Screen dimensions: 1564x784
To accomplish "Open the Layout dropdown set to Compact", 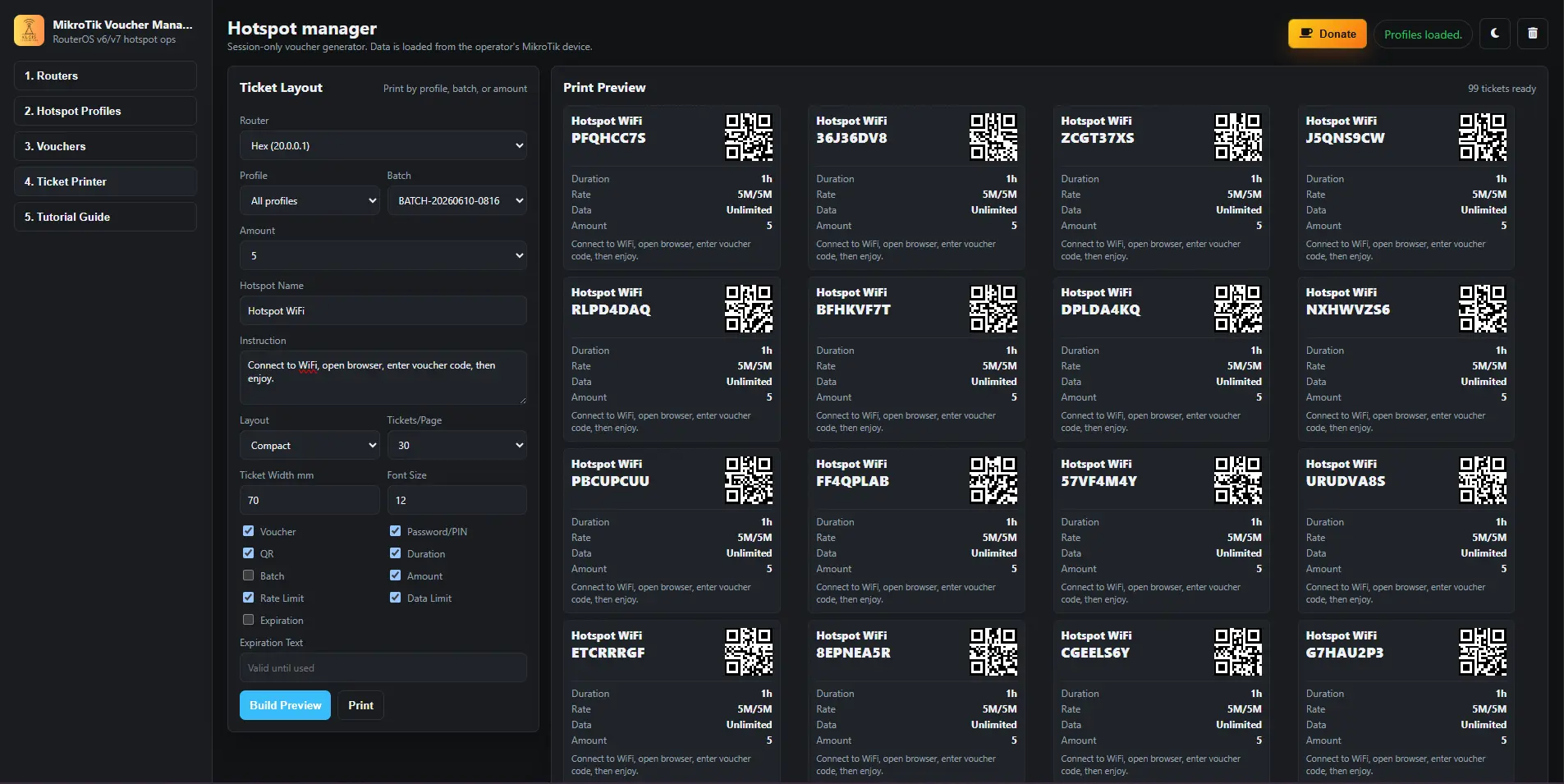I will [310, 445].
